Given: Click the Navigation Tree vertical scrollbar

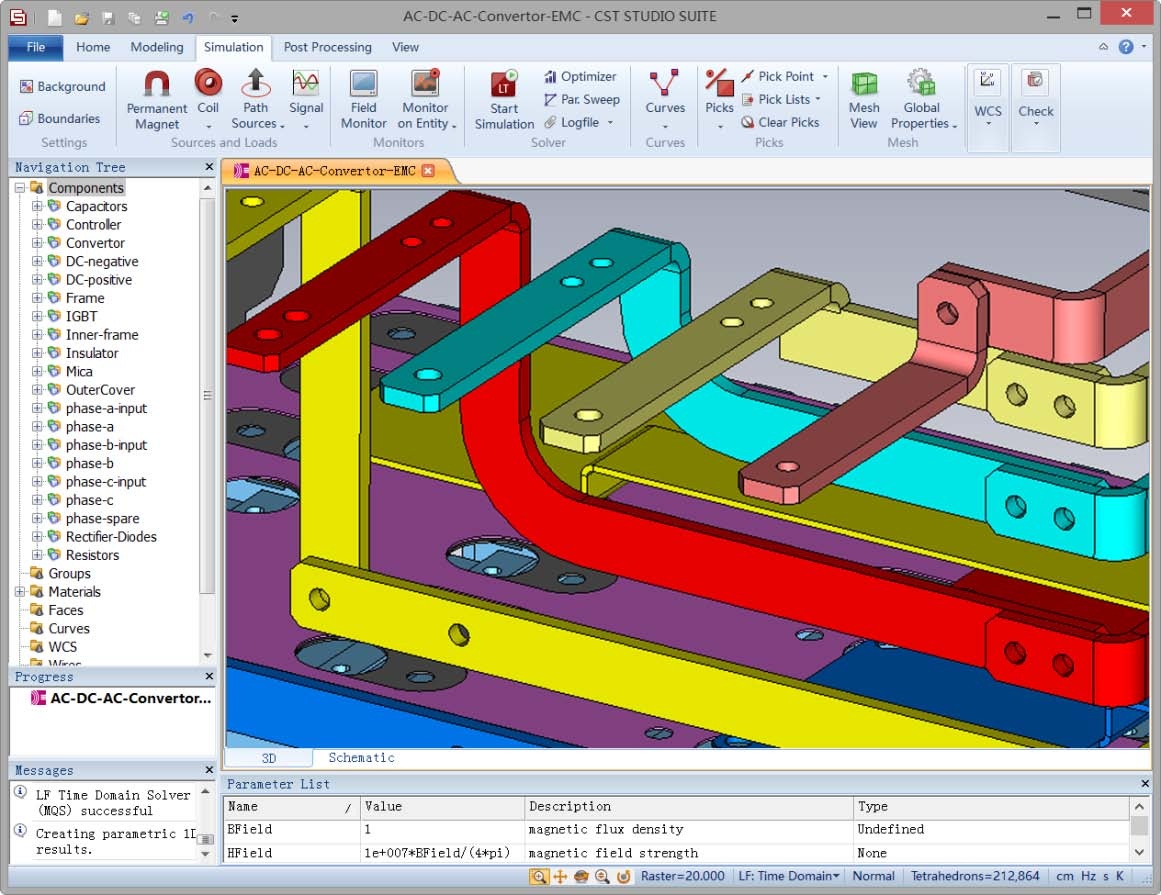Looking at the screenshot, I should 207,396.
